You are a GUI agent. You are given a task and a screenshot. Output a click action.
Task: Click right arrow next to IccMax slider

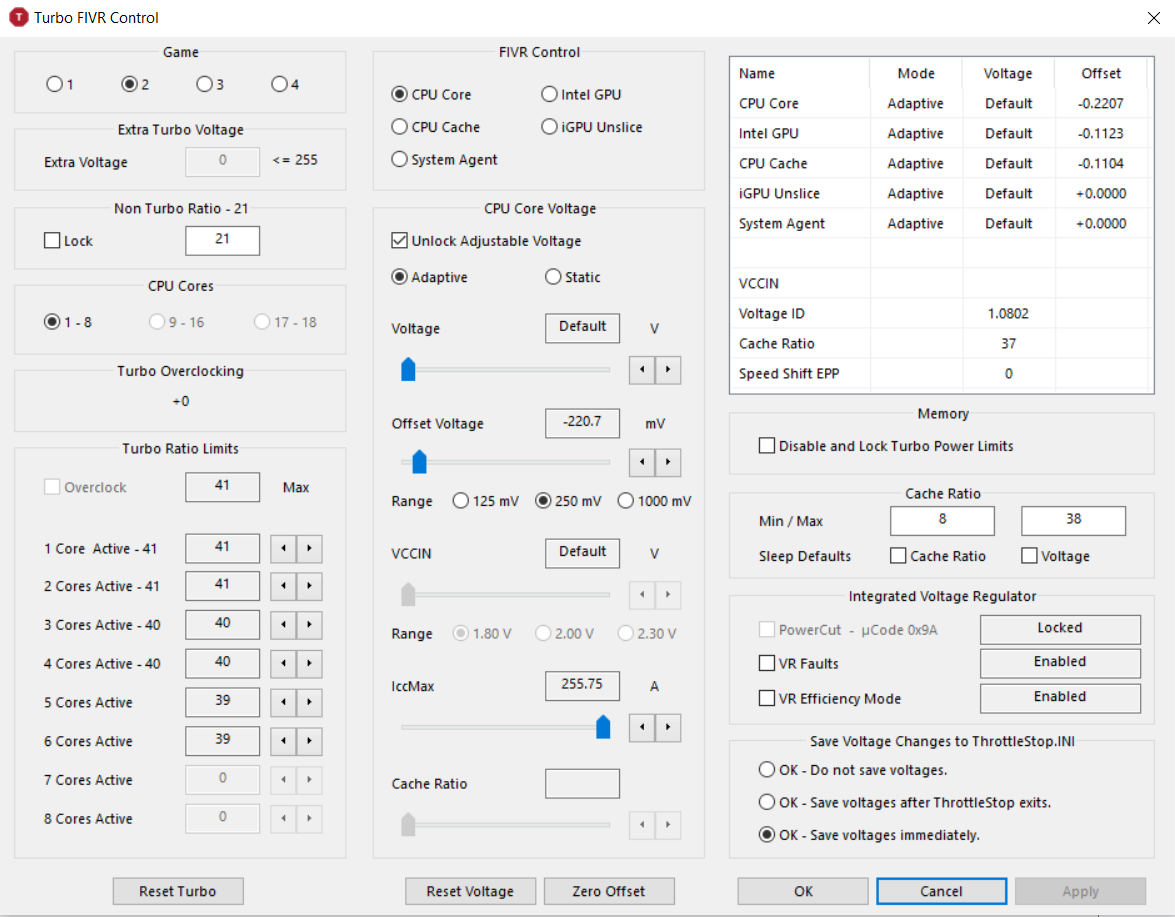click(667, 727)
